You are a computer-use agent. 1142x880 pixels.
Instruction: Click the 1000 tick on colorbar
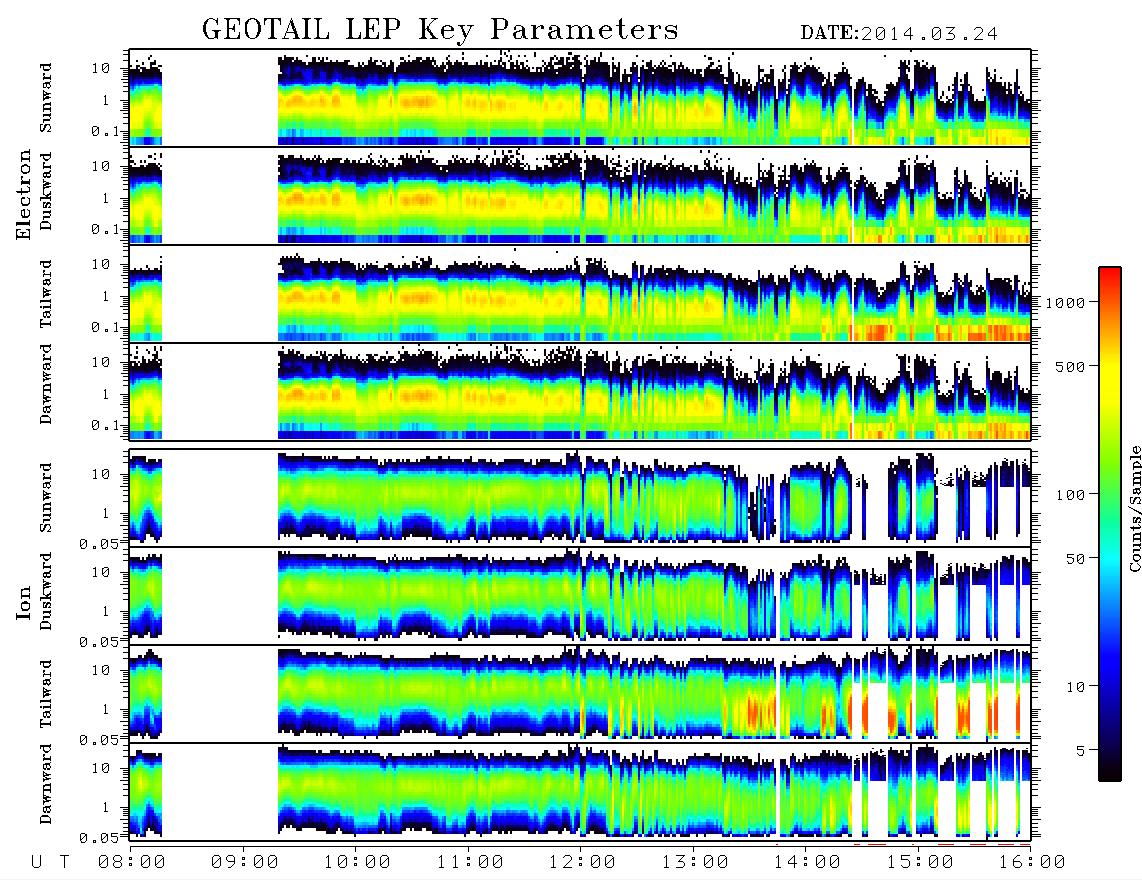(x=1065, y=302)
